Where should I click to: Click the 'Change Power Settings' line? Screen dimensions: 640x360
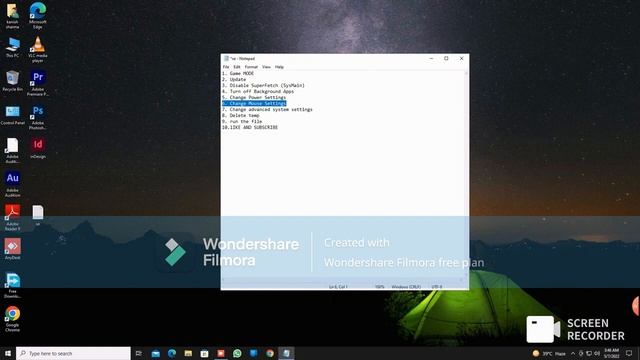pyautogui.click(x=254, y=98)
